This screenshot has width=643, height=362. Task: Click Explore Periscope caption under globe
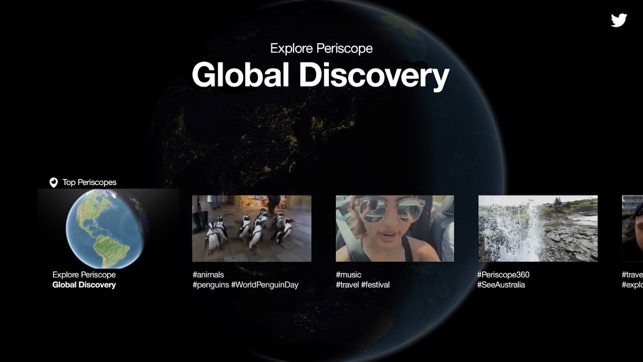[84, 275]
